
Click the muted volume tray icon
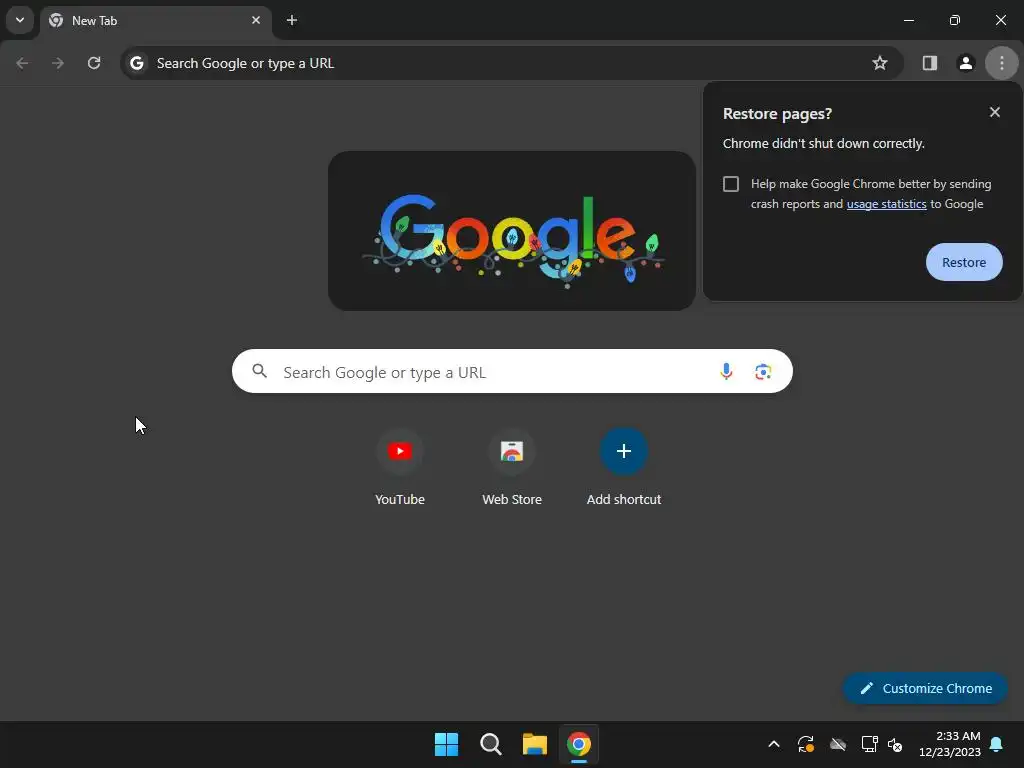(895, 744)
